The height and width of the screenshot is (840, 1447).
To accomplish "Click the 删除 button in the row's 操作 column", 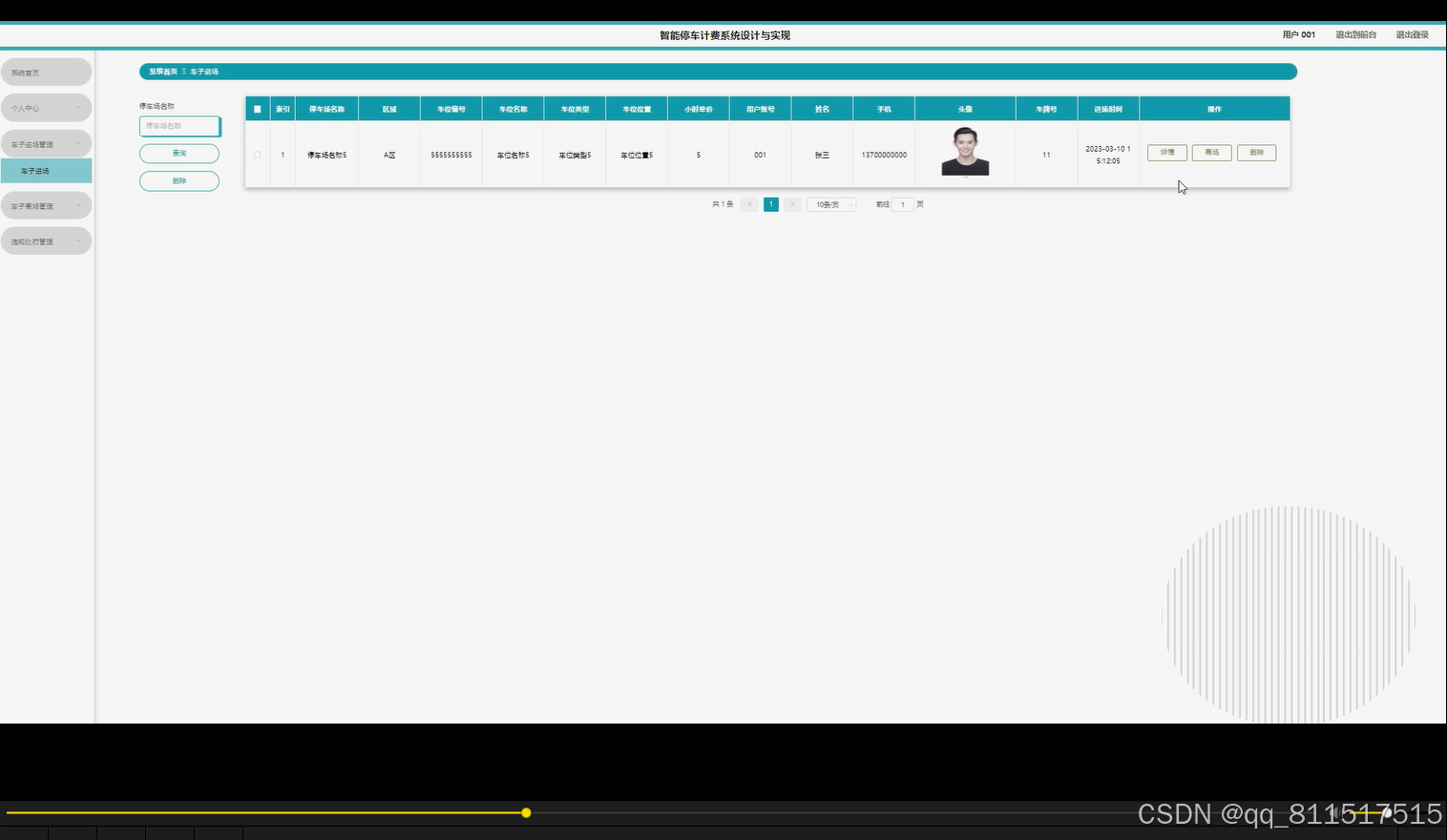I will [1257, 153].
